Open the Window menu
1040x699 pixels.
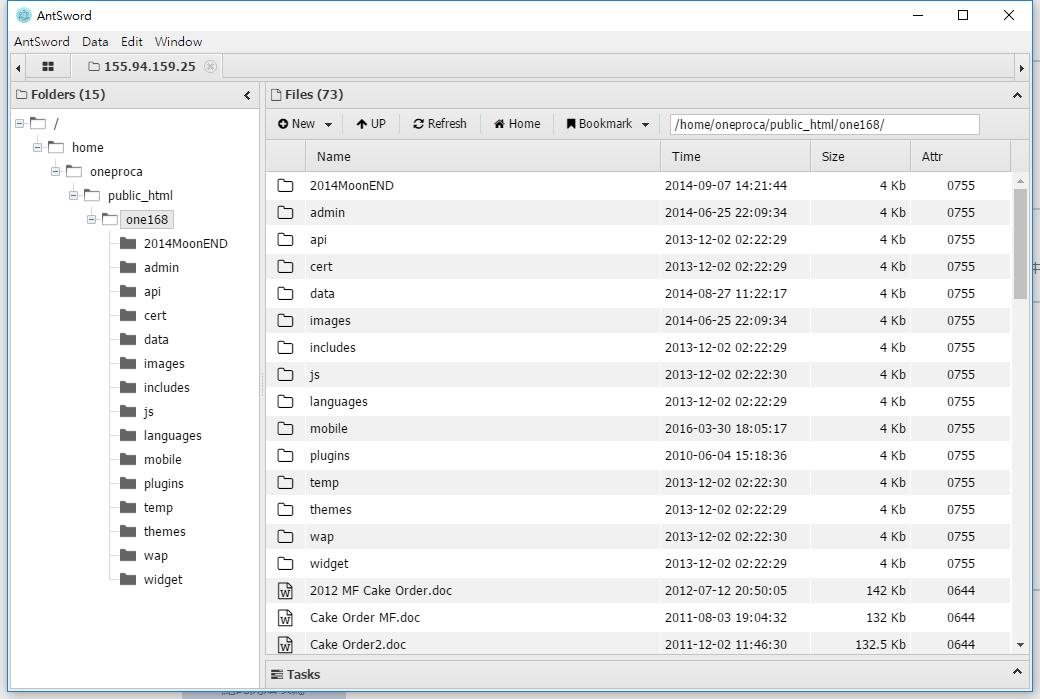coord(178,42)
